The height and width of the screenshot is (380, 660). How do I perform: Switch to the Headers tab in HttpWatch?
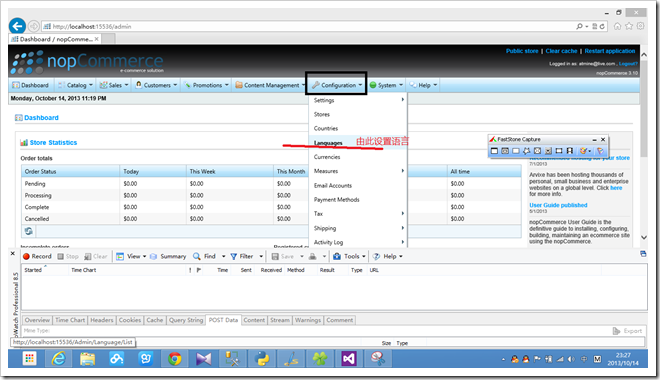pyautogui.click(x=102, y=320)
